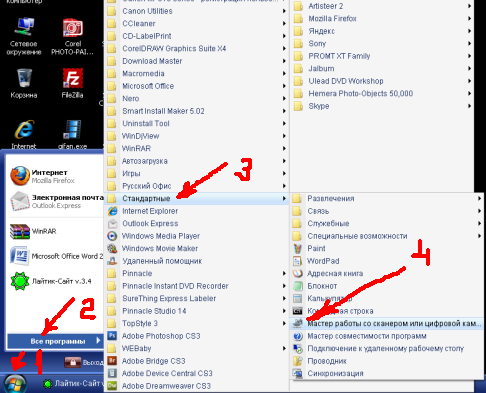Launch Adobe Device Central CS3
Image resolution: width=486 pixels, height=393 pixels.
pyautogui.click(x=197, y=373)
